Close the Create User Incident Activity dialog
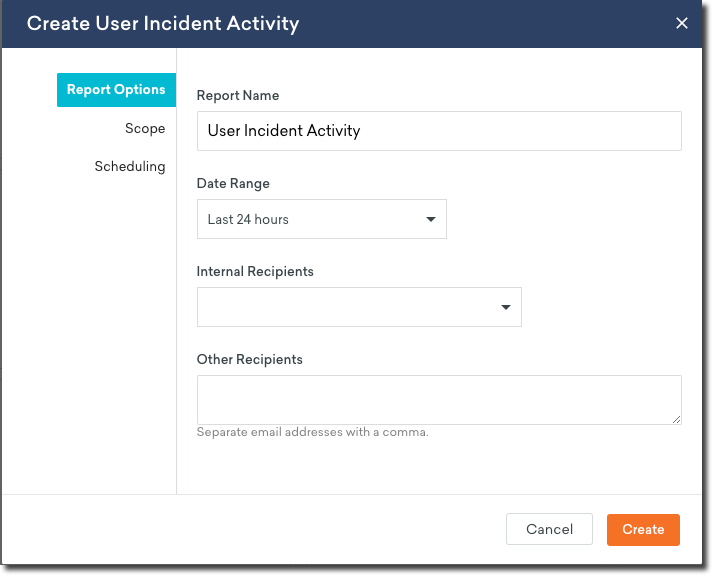712x575 pixels. coord(682,23)
